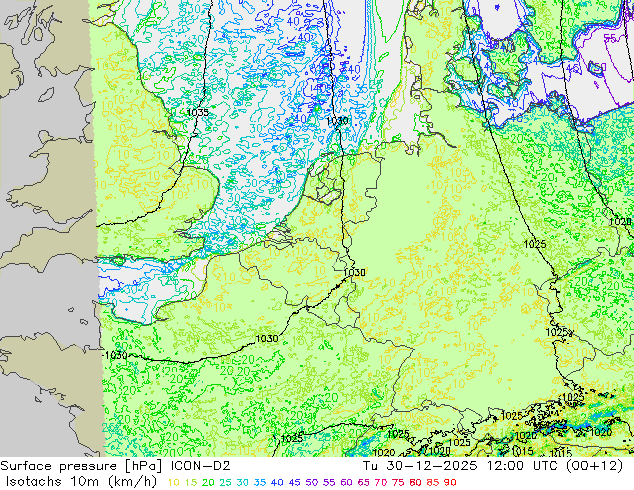Select the 35 value in isotach legend

click(x=260, y=483)
